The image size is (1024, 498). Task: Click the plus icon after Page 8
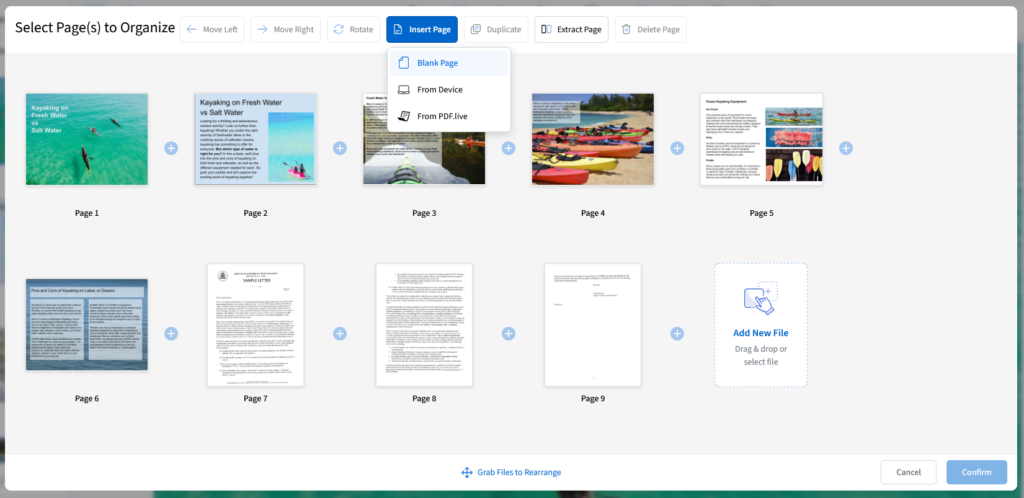(509, 334)
